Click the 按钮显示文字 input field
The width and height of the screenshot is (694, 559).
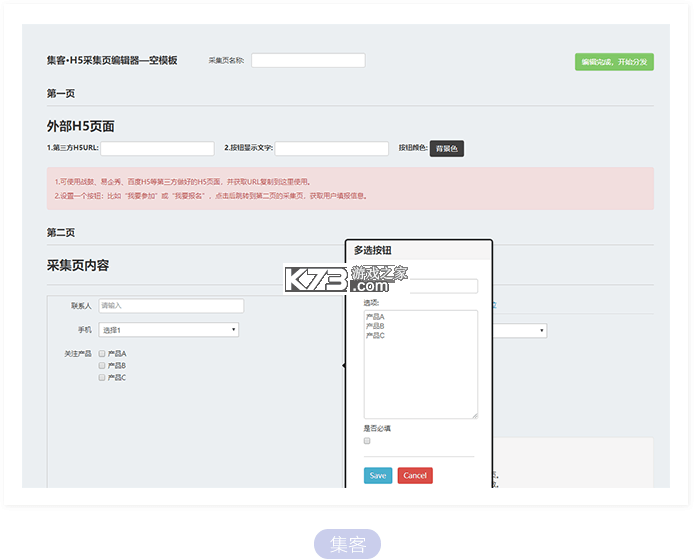coord(332,148)
